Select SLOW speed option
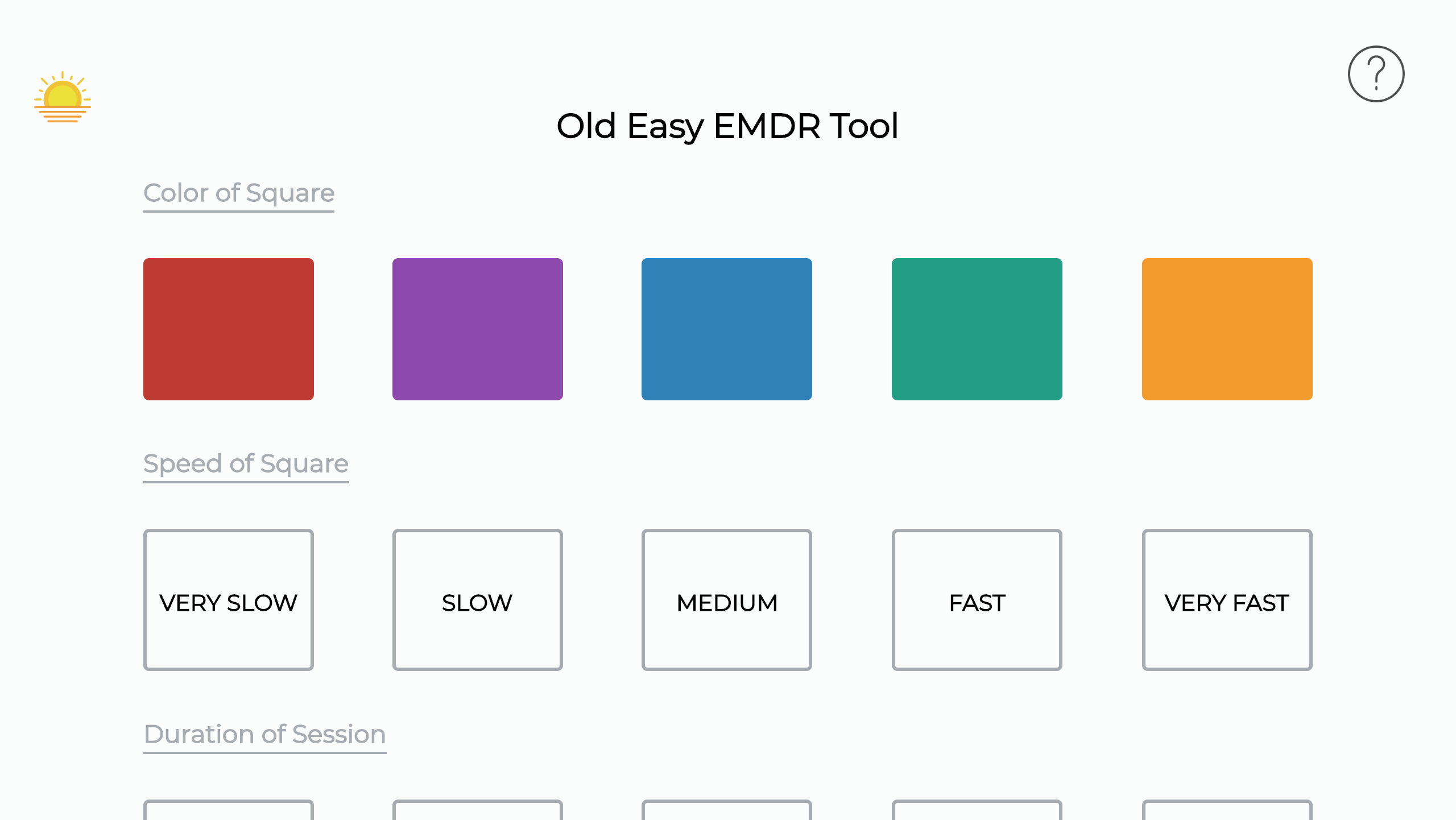The image size is (1456, 820). point(477,601)
